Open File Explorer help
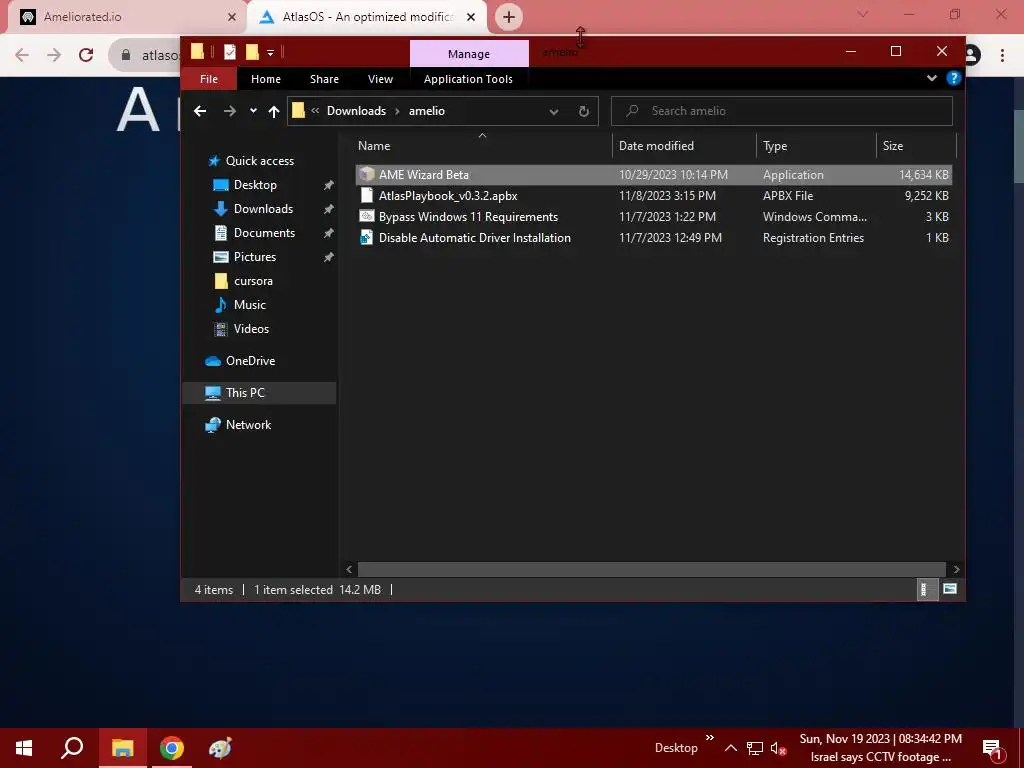 [953, 78]
